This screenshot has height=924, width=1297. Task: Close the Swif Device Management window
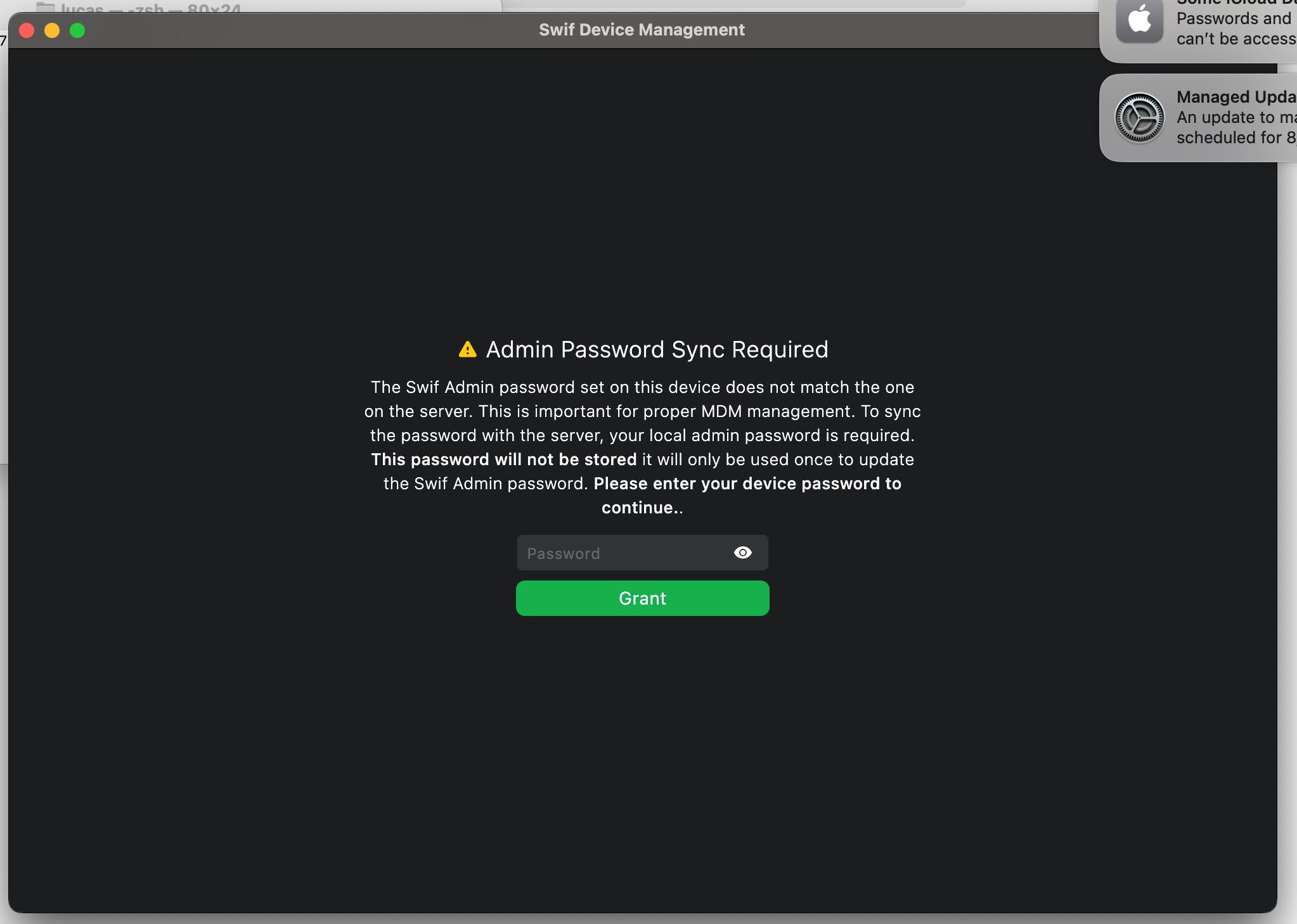tap(27, 30)
